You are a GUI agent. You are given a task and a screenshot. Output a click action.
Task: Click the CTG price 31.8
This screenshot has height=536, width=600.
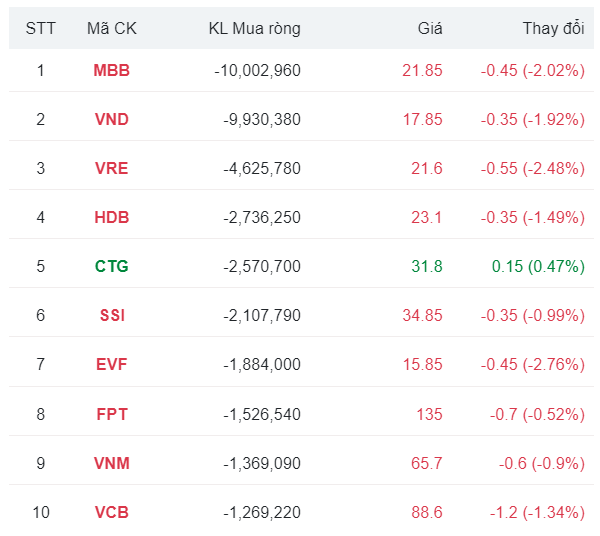tap(427, 266)
